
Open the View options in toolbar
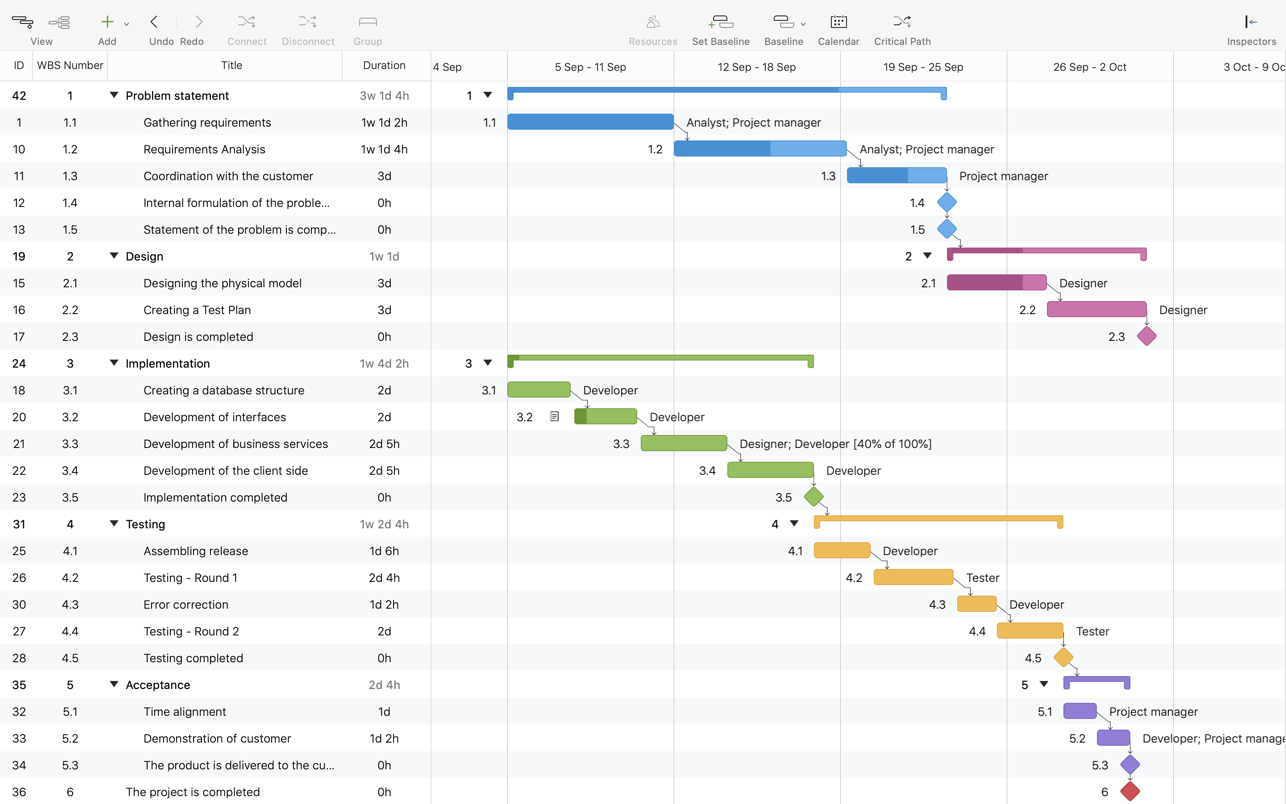tap(23, 22)
